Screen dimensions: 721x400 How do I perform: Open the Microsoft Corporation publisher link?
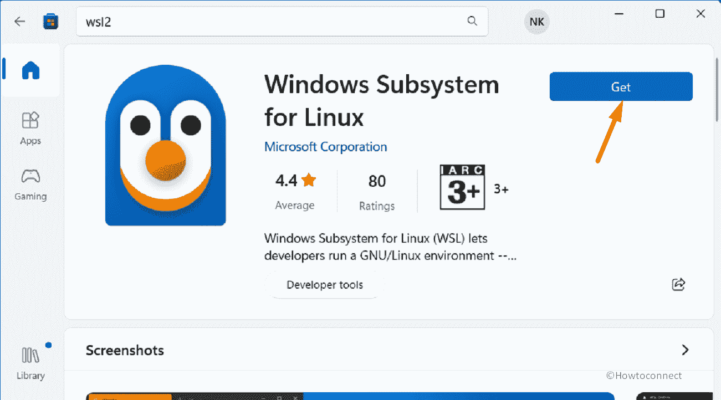pyautogui.click(x=326, y=147)
